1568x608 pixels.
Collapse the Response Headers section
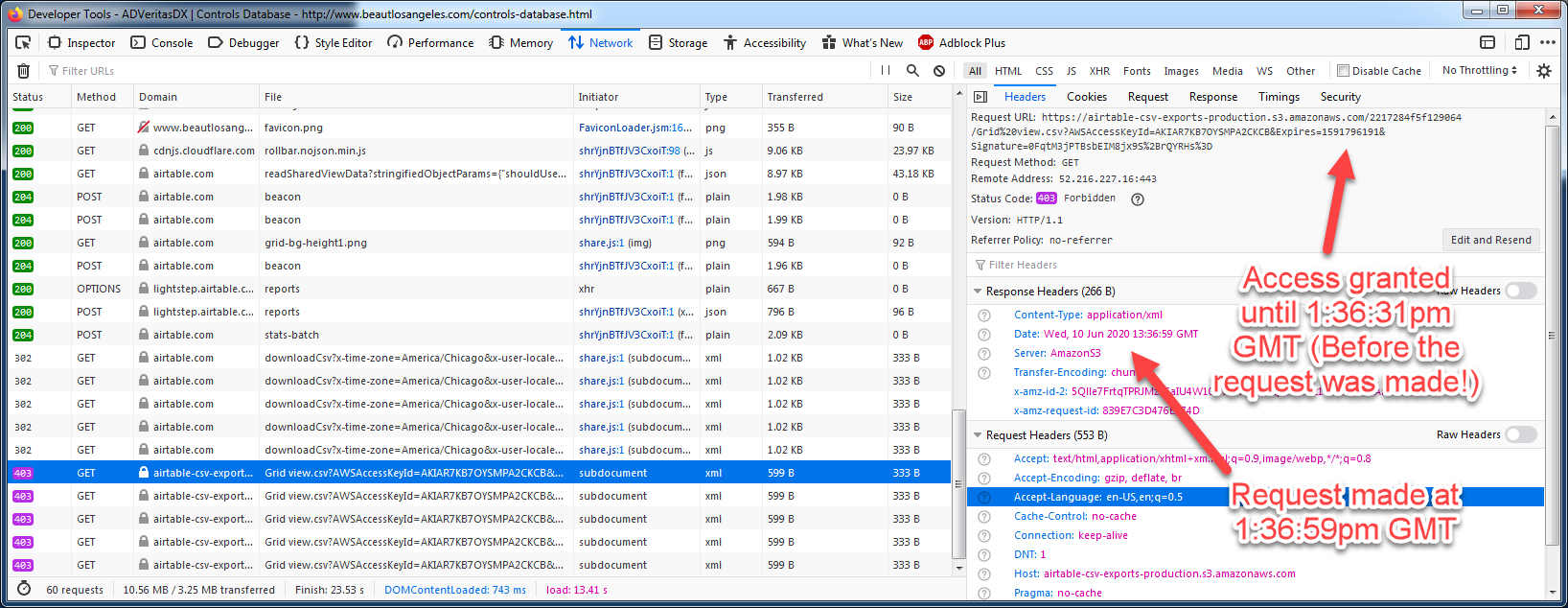pos(978,292)
